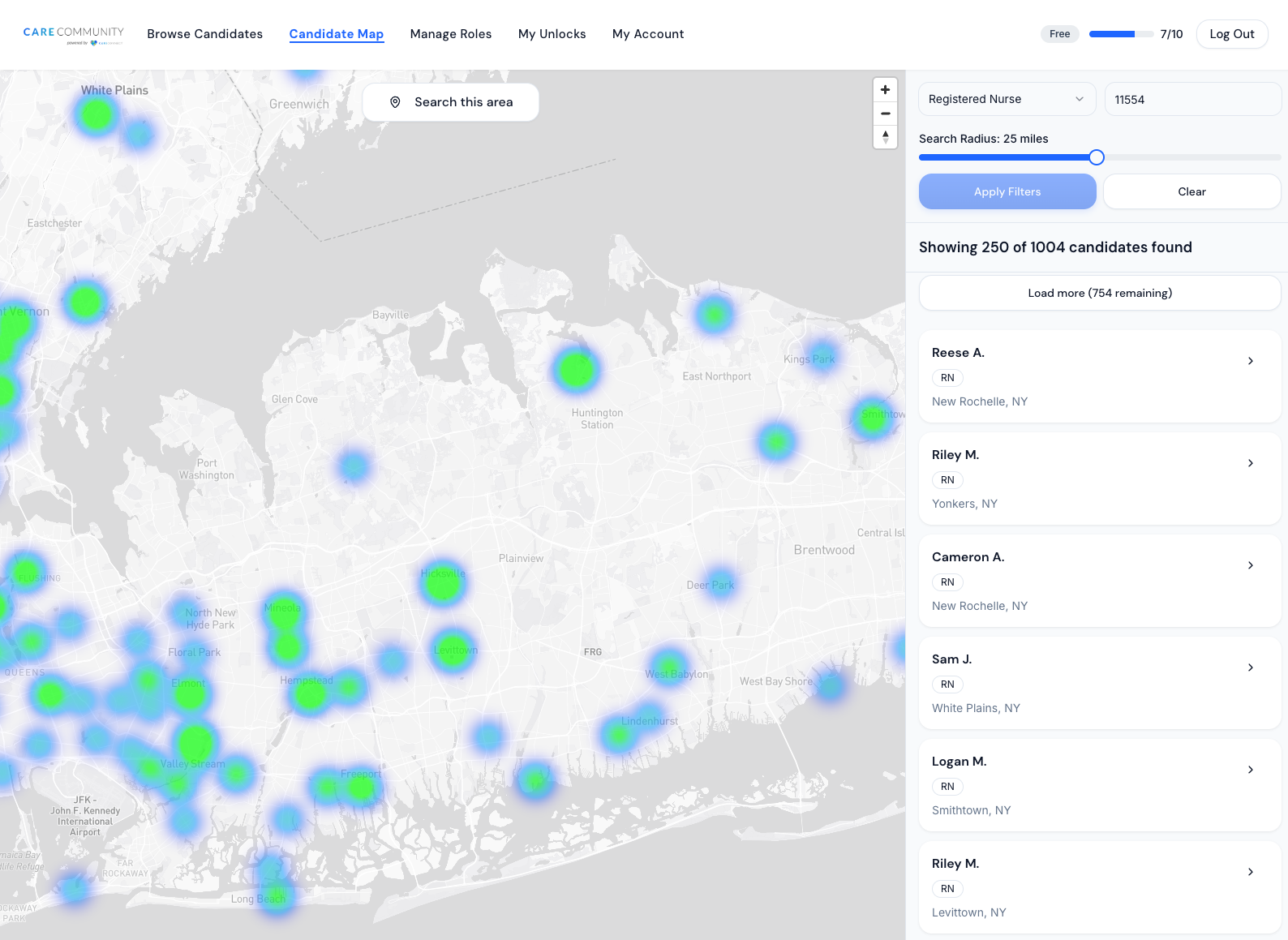Open the Browse Candidates page

tap(204, 34)
